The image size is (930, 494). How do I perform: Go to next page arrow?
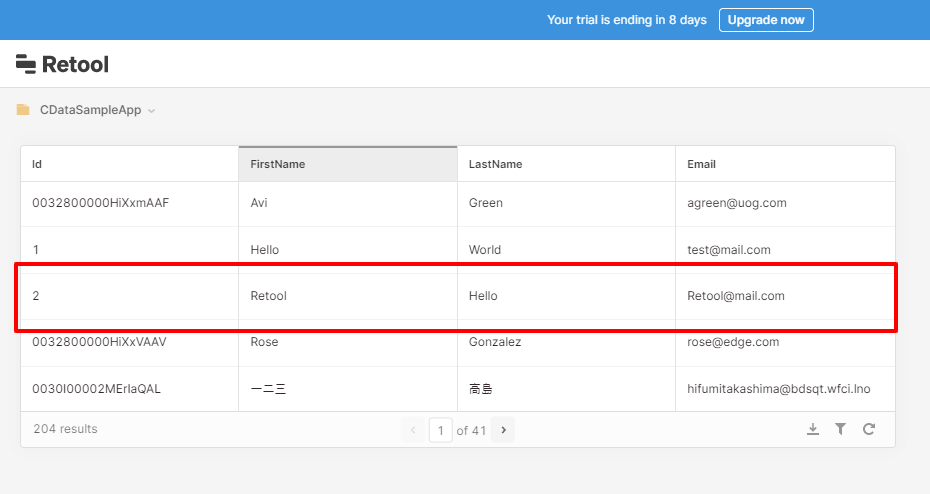pyautogui.click(x=504, y=430)
